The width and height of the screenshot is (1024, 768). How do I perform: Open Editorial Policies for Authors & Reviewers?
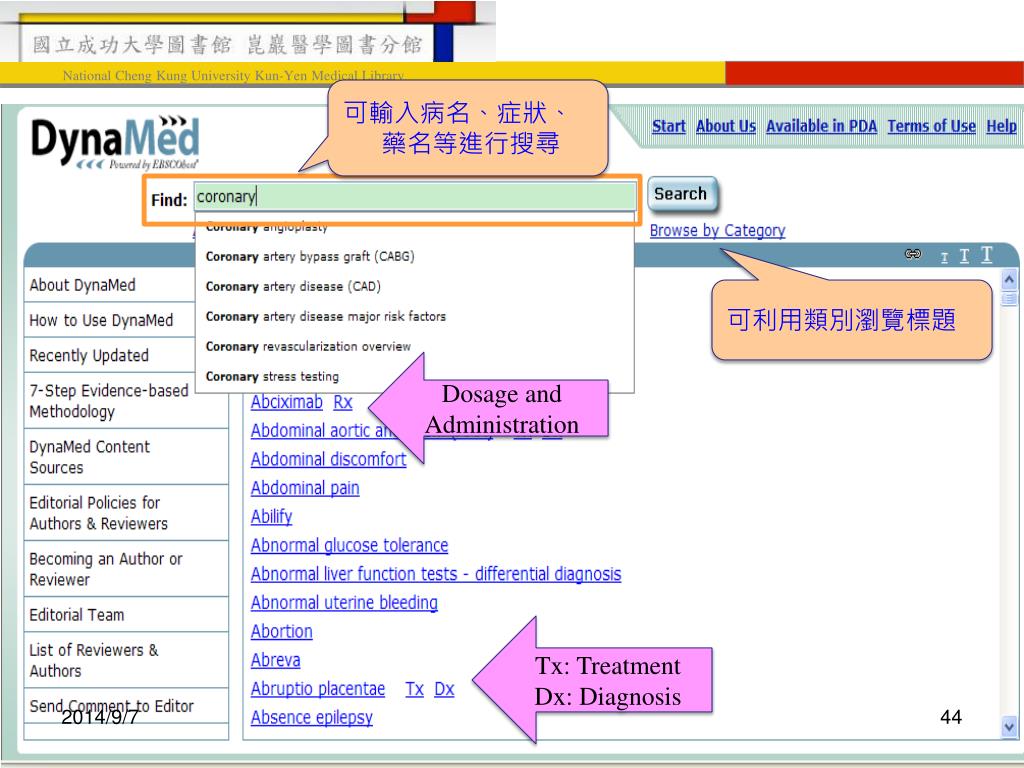126,513
